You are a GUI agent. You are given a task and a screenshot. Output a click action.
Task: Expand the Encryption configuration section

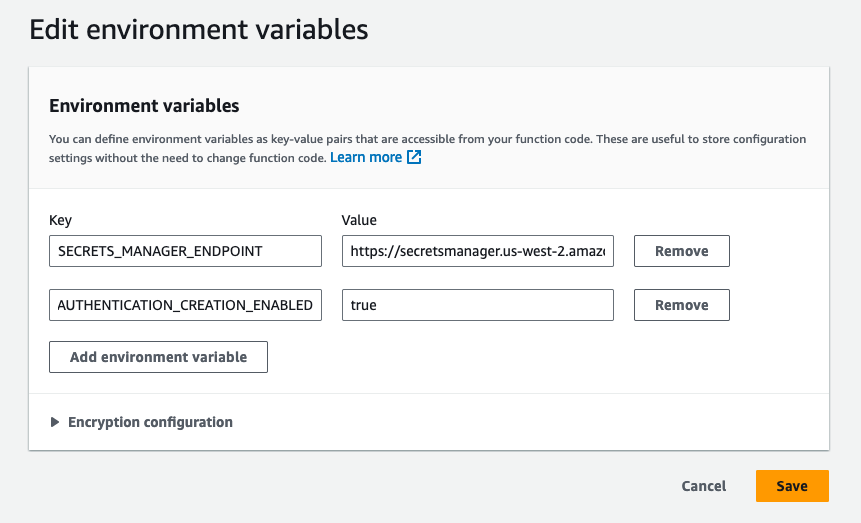pyautogui.click(x=141, y=422)
